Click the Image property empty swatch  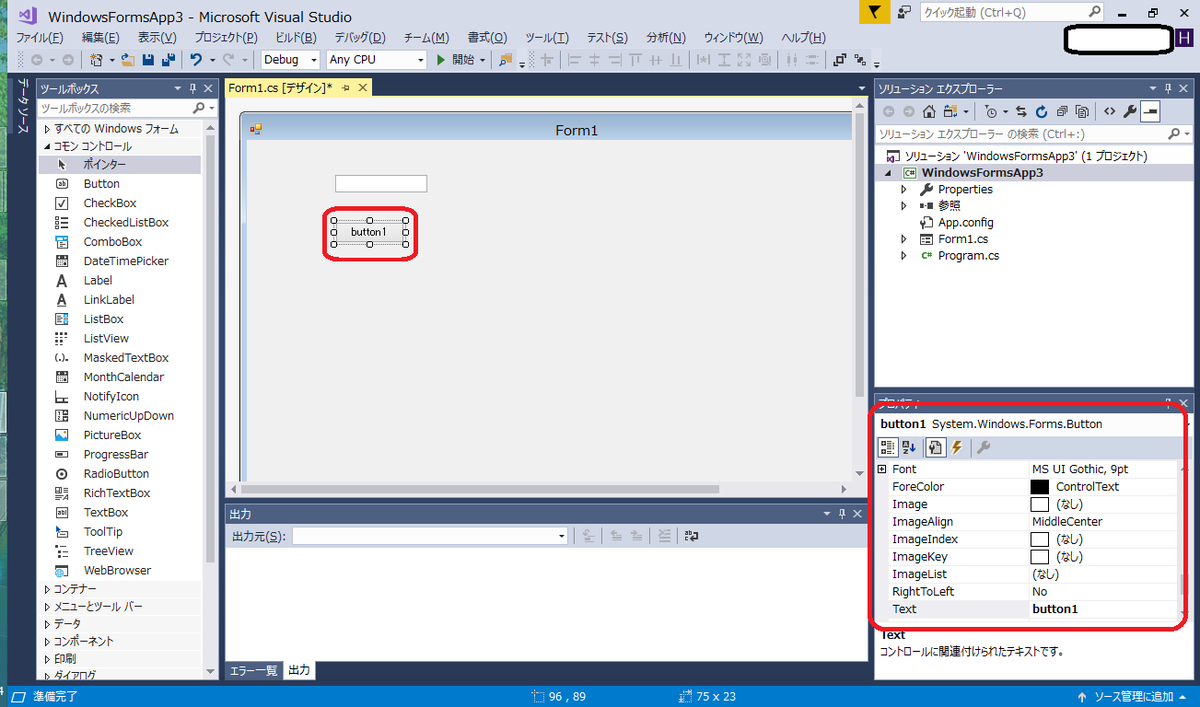[x=1040, y=504]
